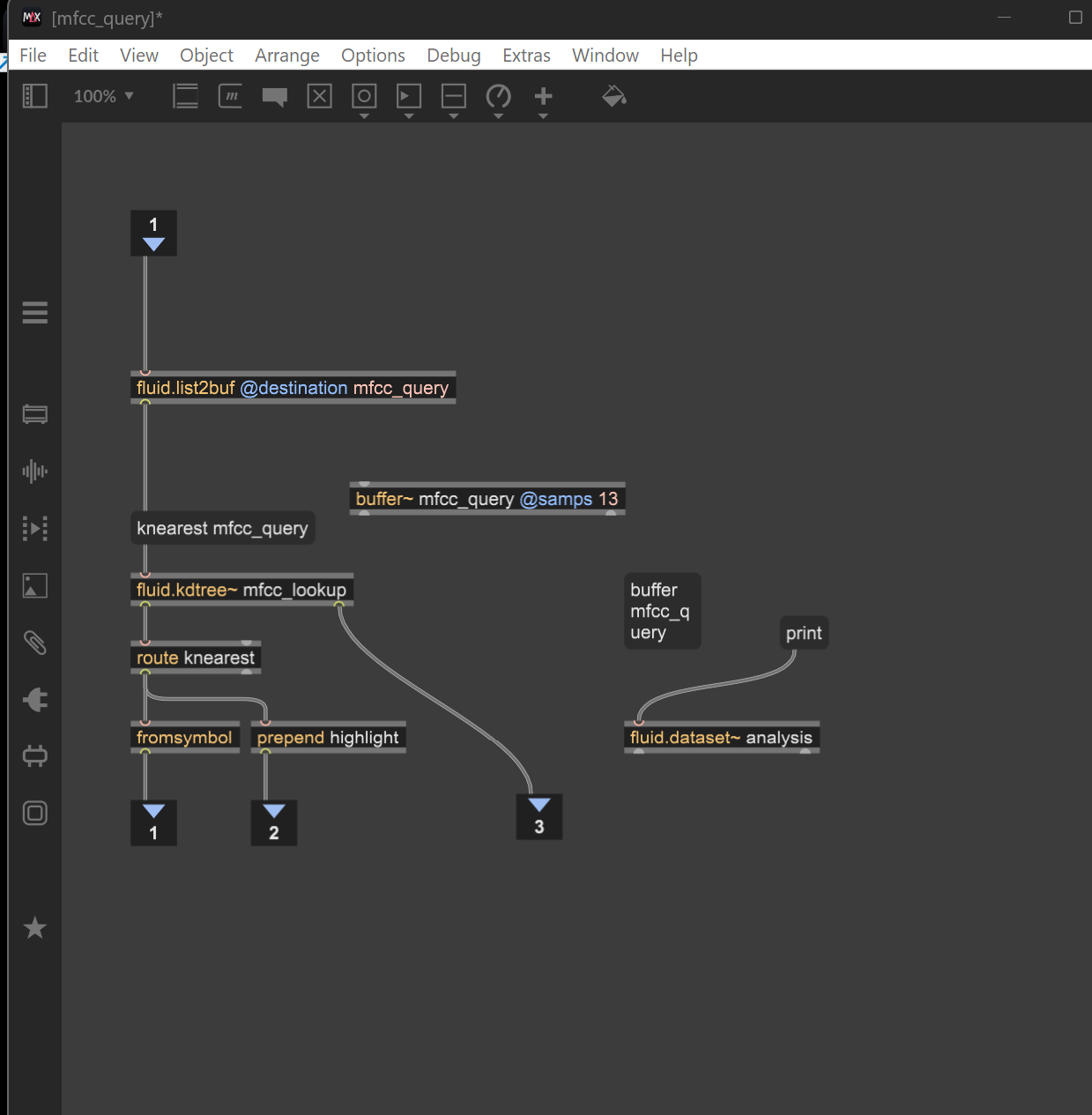Click the chip-shaped icon in sidebar
The width and height of the screenshot is (1092, 1115).
(x=35, y=756)
